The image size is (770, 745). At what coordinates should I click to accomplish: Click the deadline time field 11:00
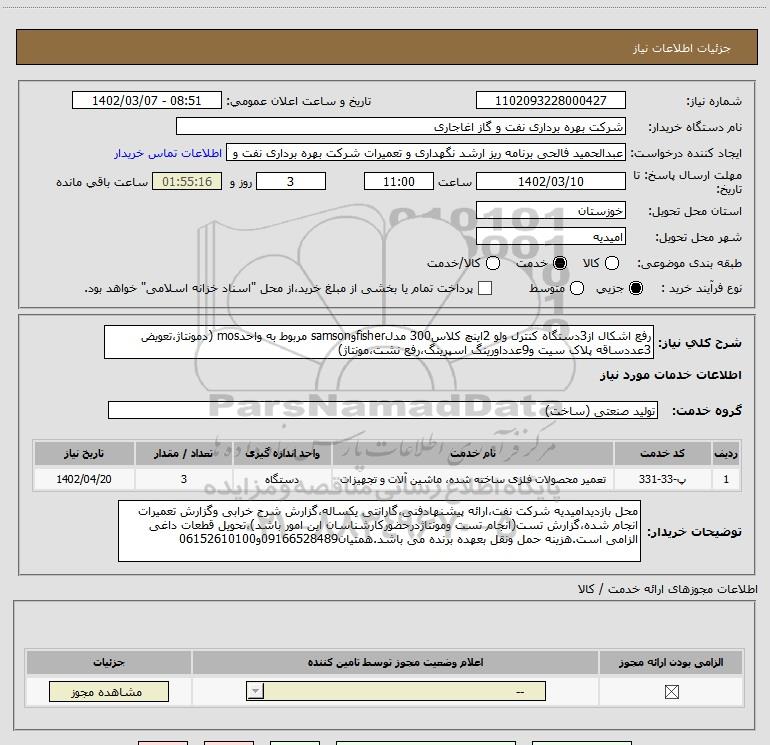[399, 181]
